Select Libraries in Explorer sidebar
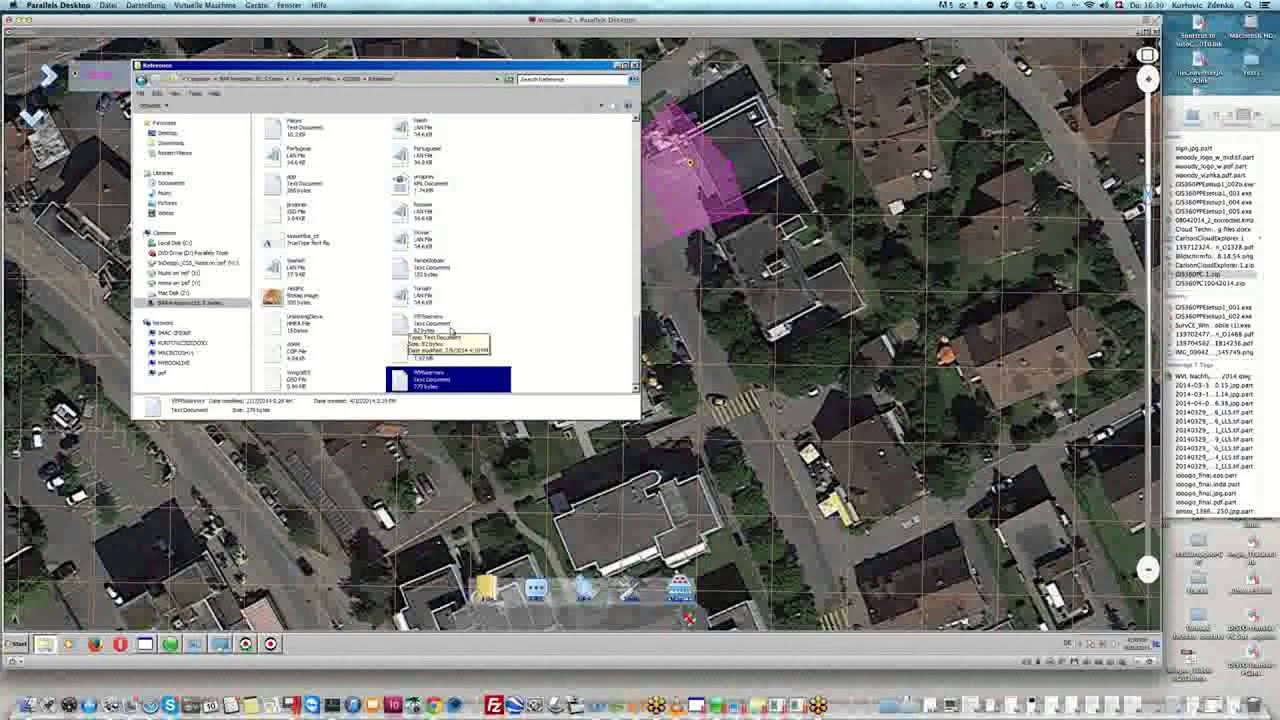The image size is (1280, 720). pyautogui.click(x=161, y=173)
